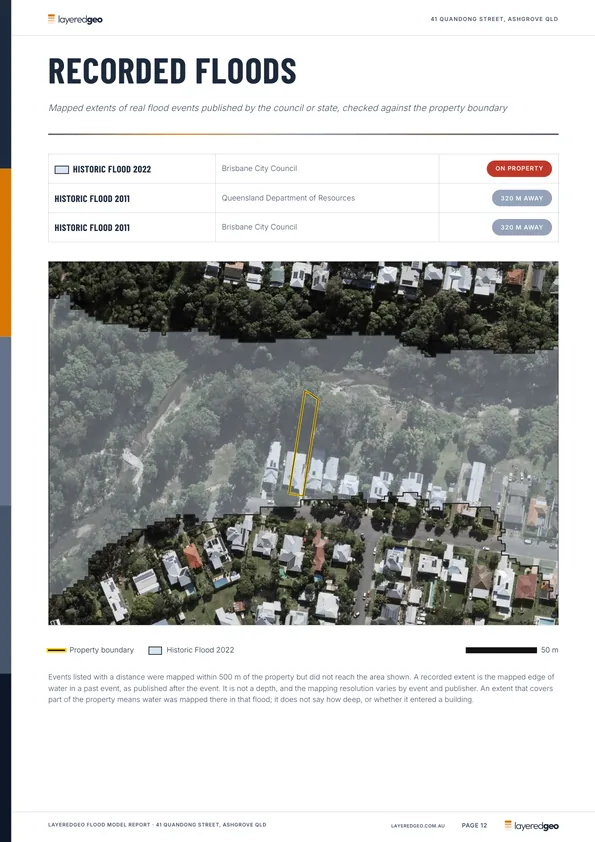Click the 'PAGE 12' footer text

474,825
